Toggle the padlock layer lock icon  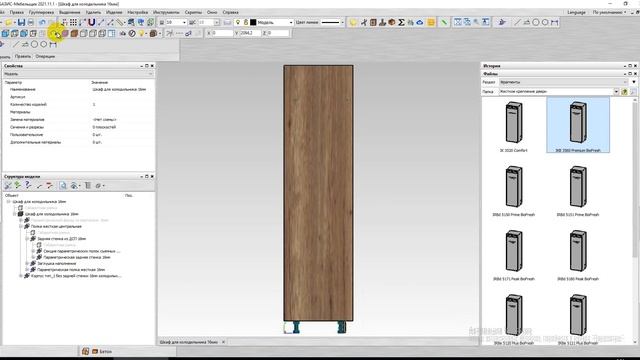pyautogui.click(x=246, y=22)
